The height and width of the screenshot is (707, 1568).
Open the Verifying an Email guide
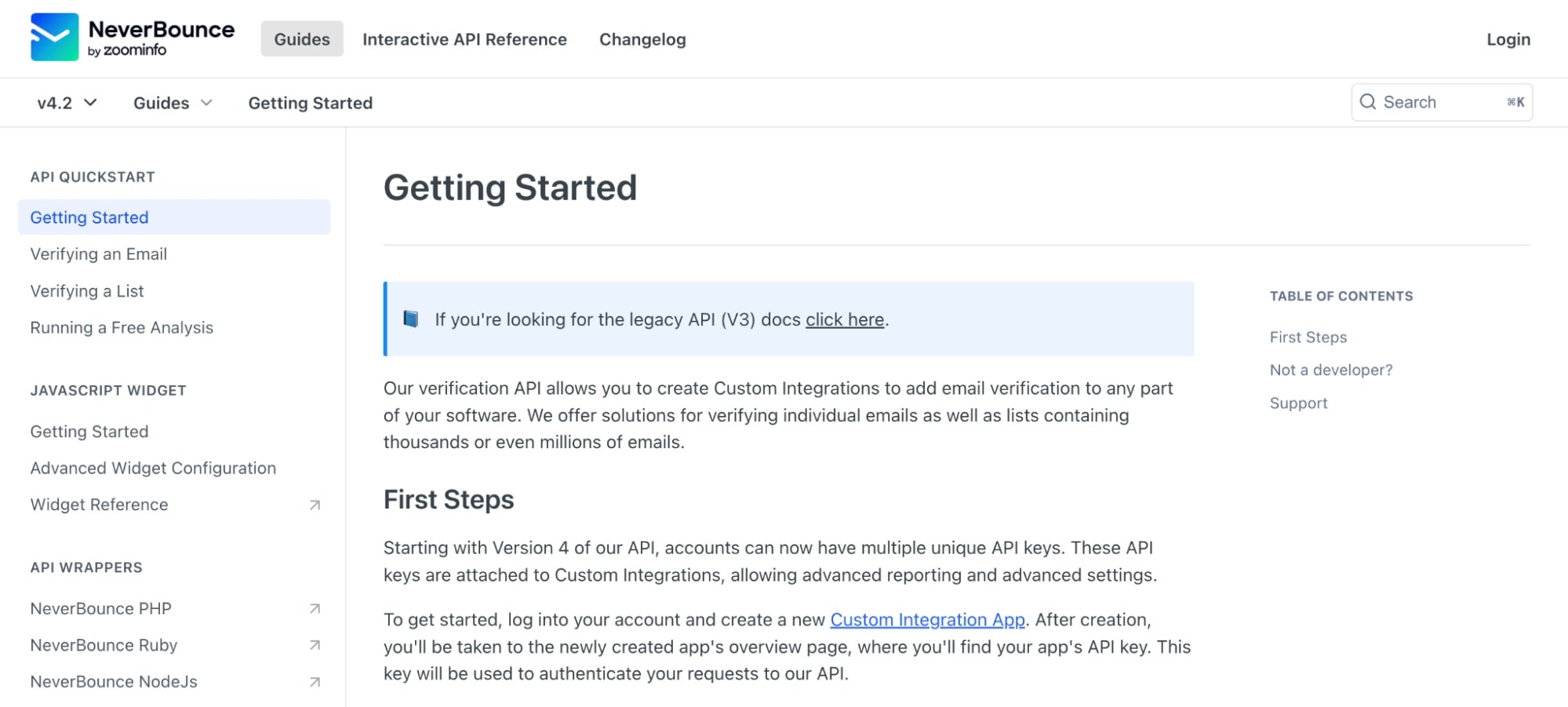[99, 254]
